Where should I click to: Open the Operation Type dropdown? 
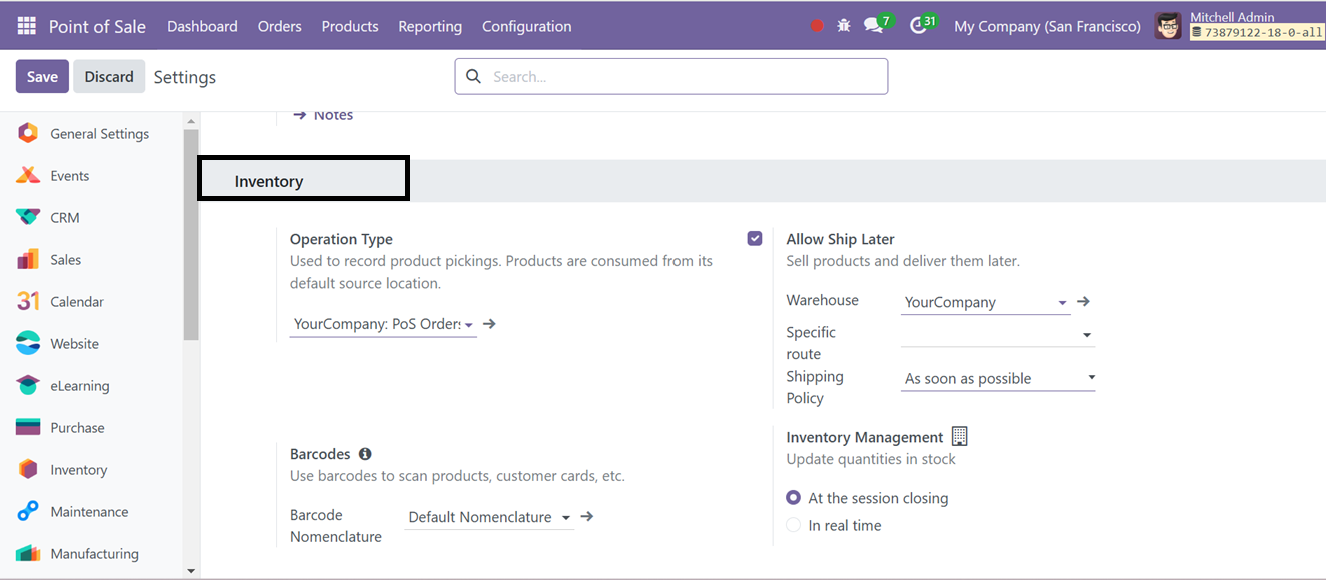coord(383,324)
